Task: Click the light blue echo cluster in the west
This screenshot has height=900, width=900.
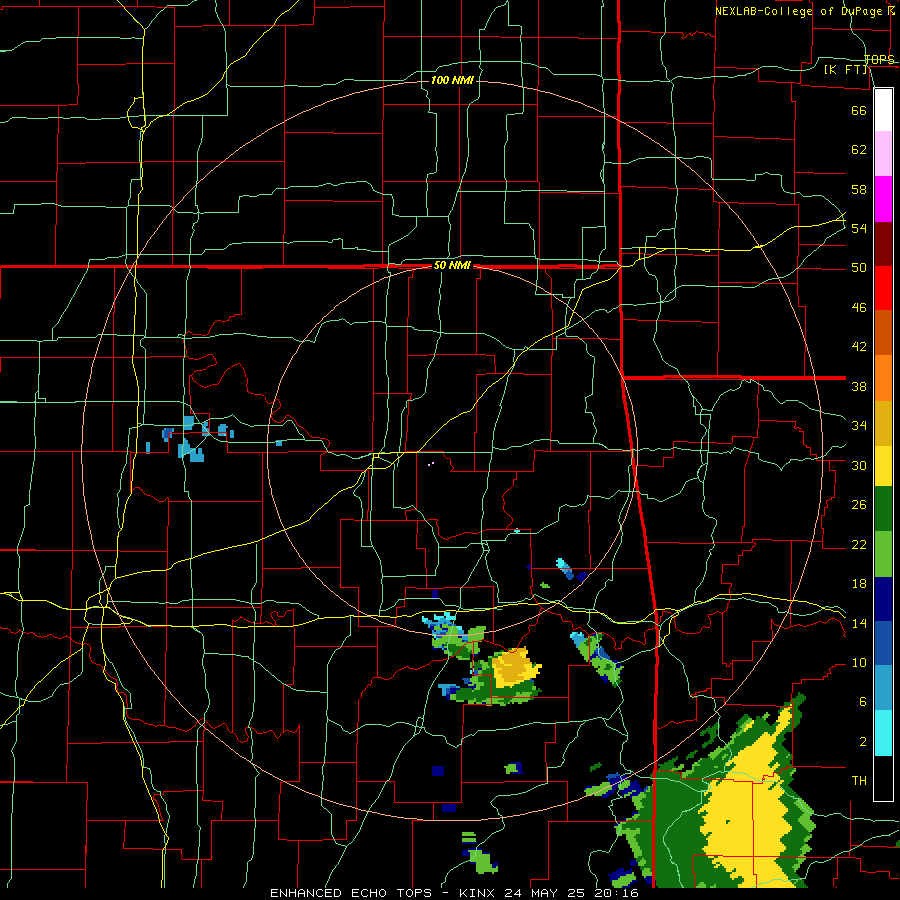Action: pos(192,439)
